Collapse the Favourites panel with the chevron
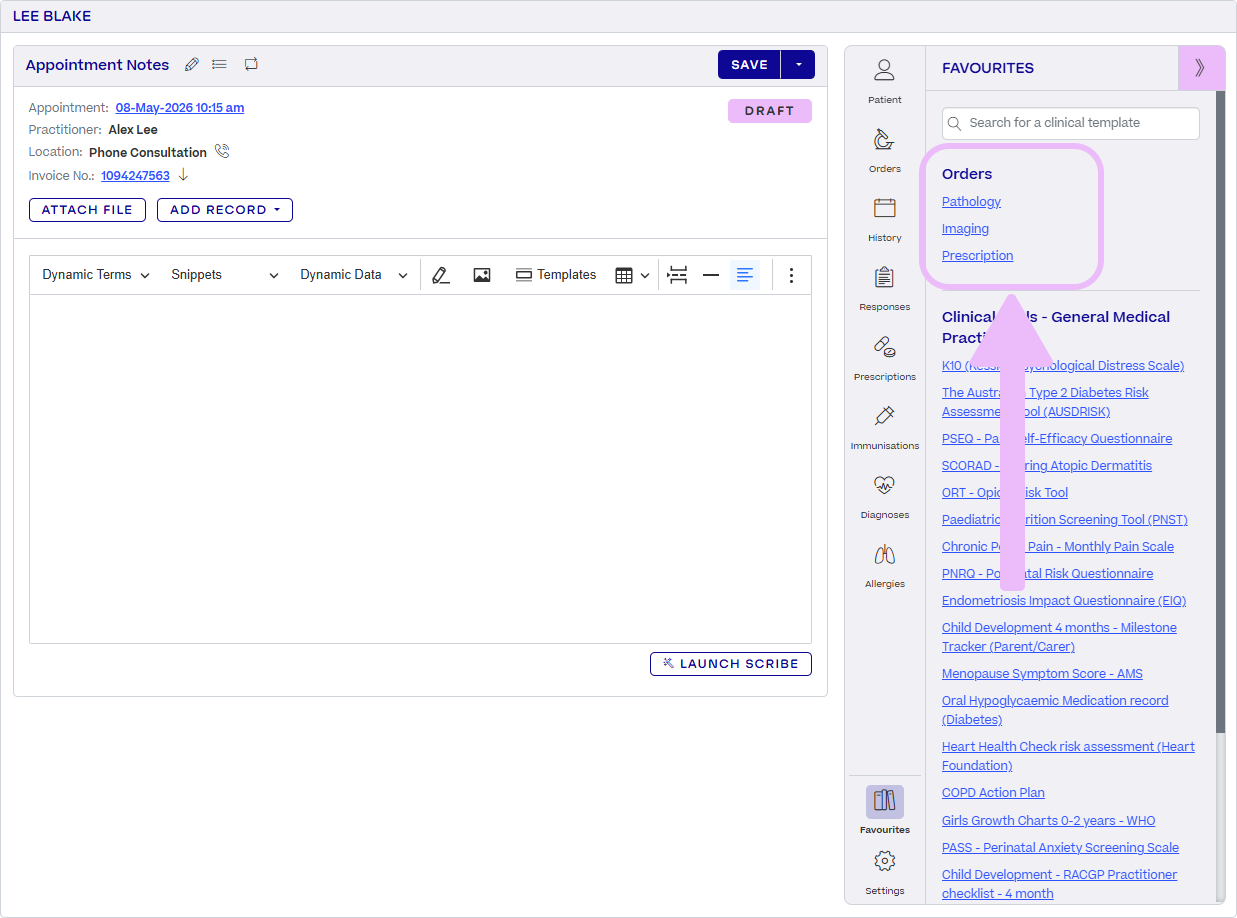 (1200, 68)
